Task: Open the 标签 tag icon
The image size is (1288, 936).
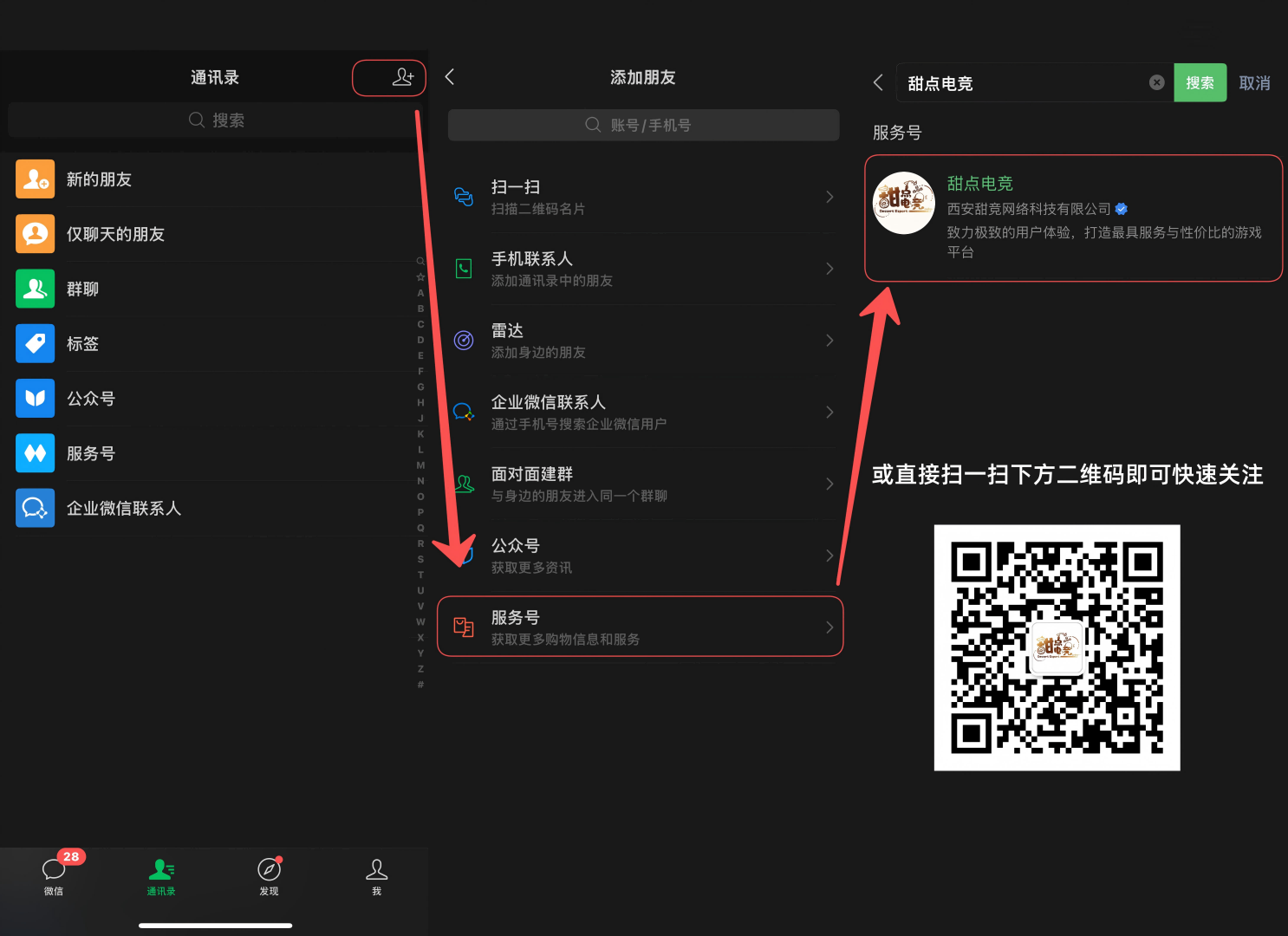Action: tap(36, 344)
